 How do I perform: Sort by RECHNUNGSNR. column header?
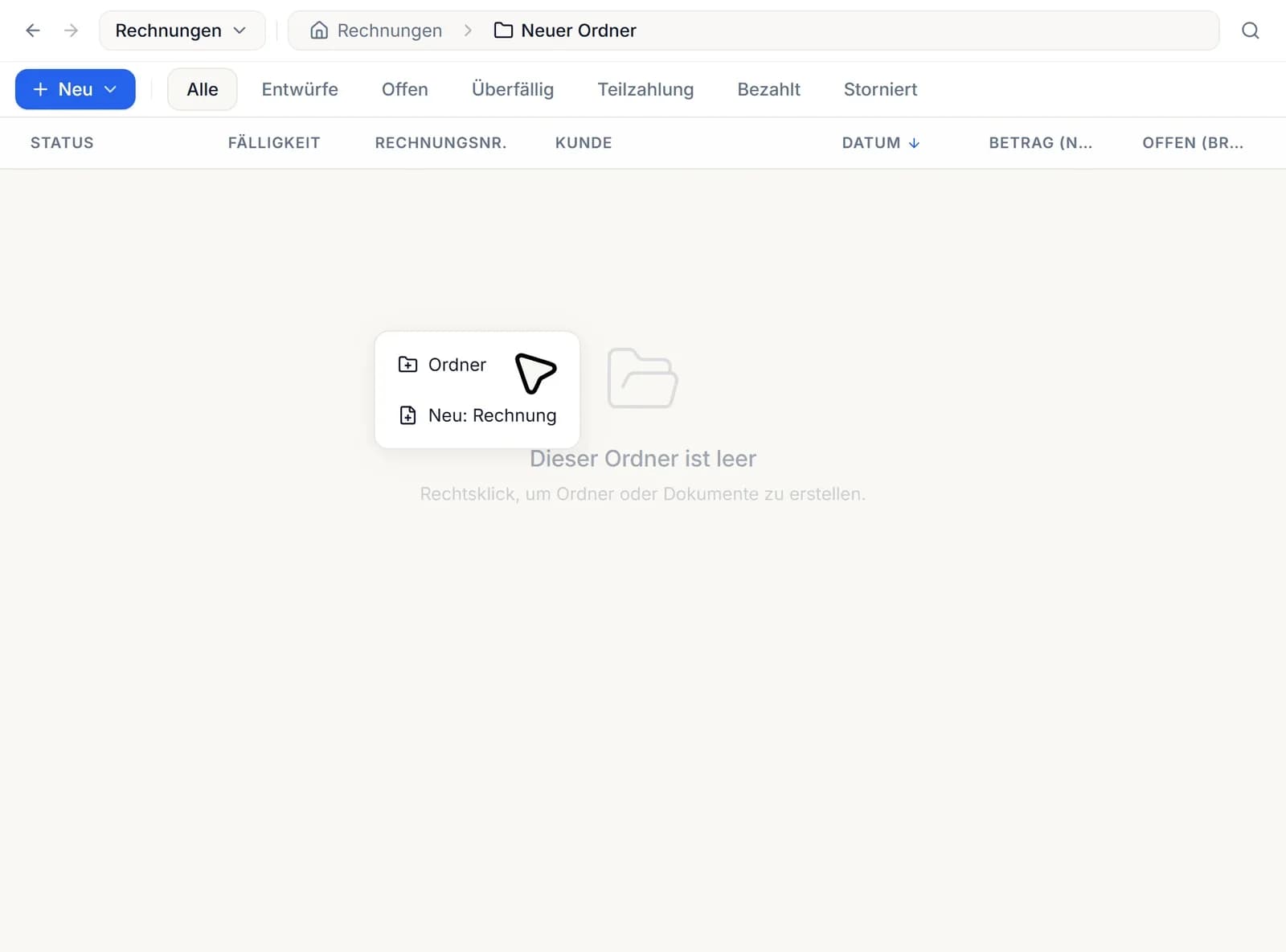pyautogui.click(x=440, y=143)
